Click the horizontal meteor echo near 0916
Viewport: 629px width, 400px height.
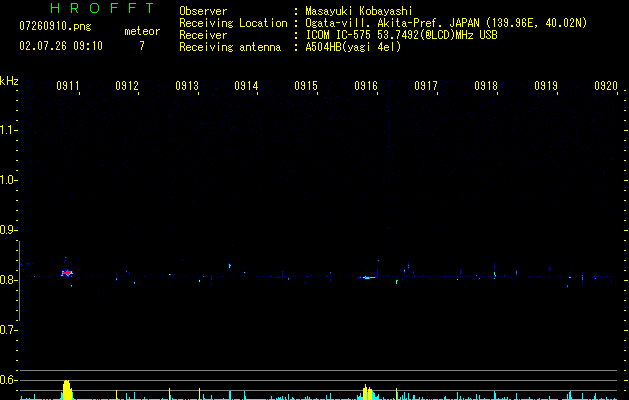pos(366,277)
